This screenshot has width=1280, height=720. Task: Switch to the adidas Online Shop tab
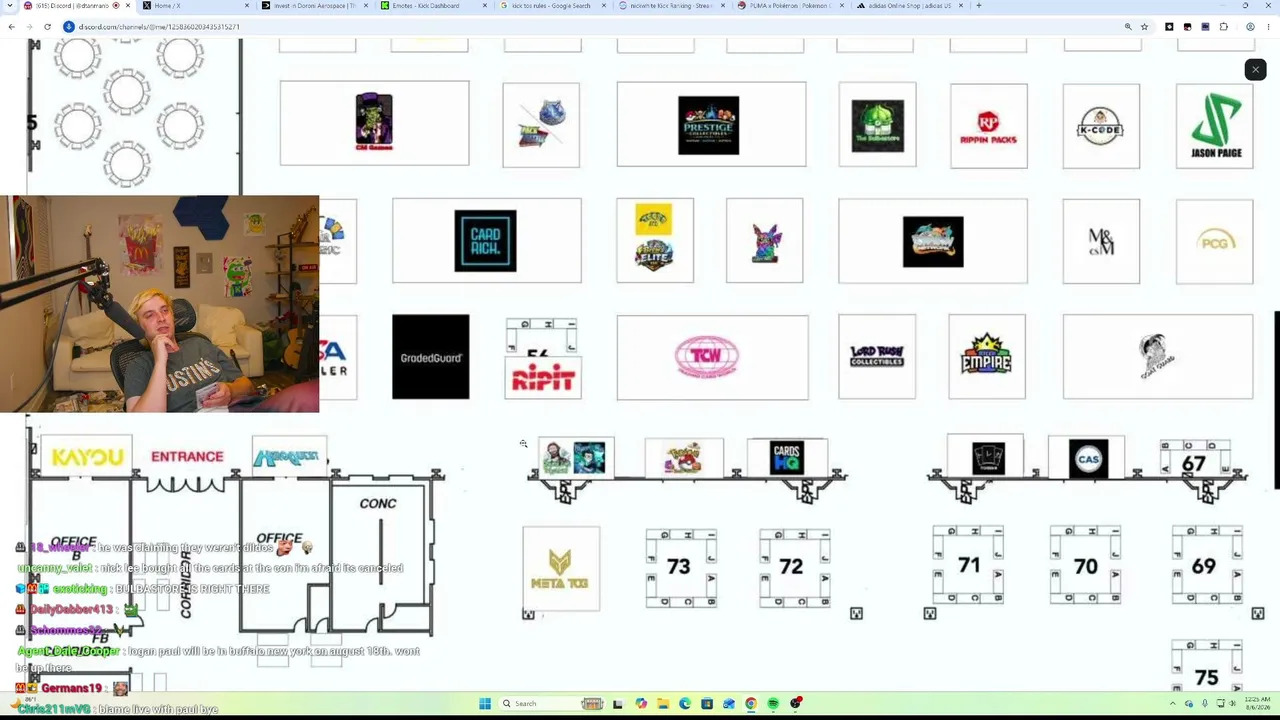(x=910, y=6)
